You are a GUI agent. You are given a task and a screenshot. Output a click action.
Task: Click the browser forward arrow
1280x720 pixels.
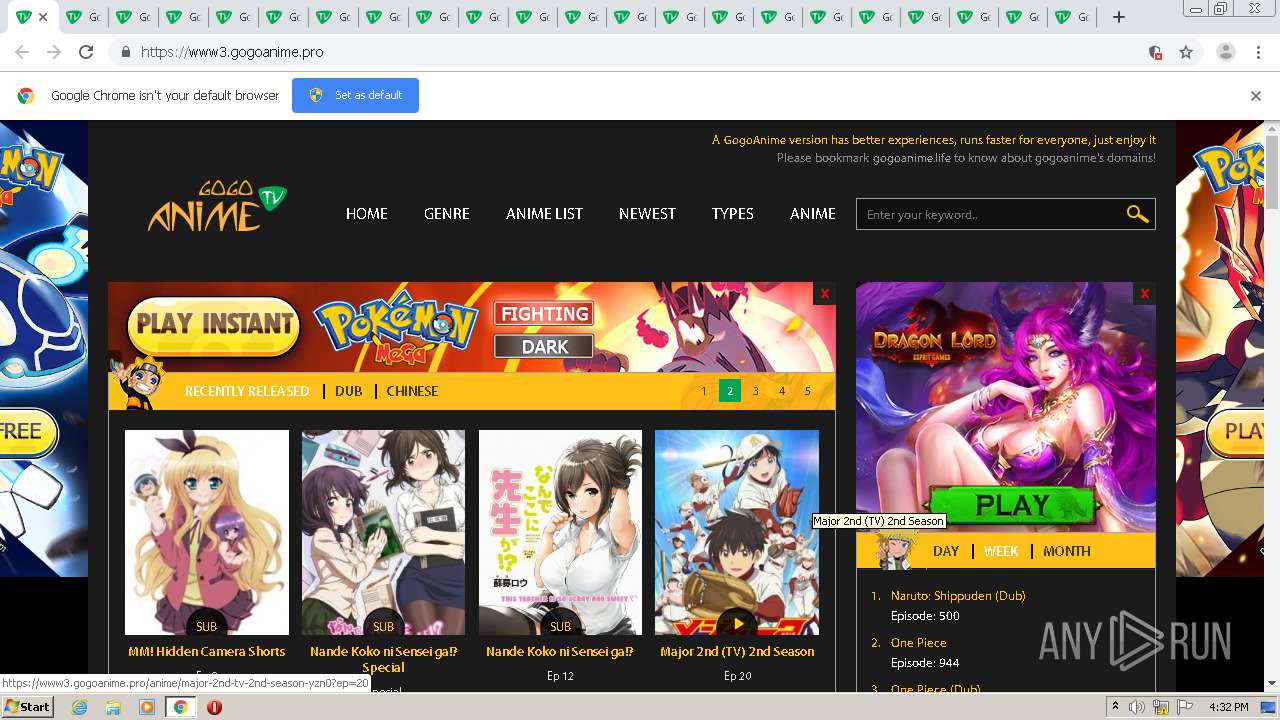(54, 52)
